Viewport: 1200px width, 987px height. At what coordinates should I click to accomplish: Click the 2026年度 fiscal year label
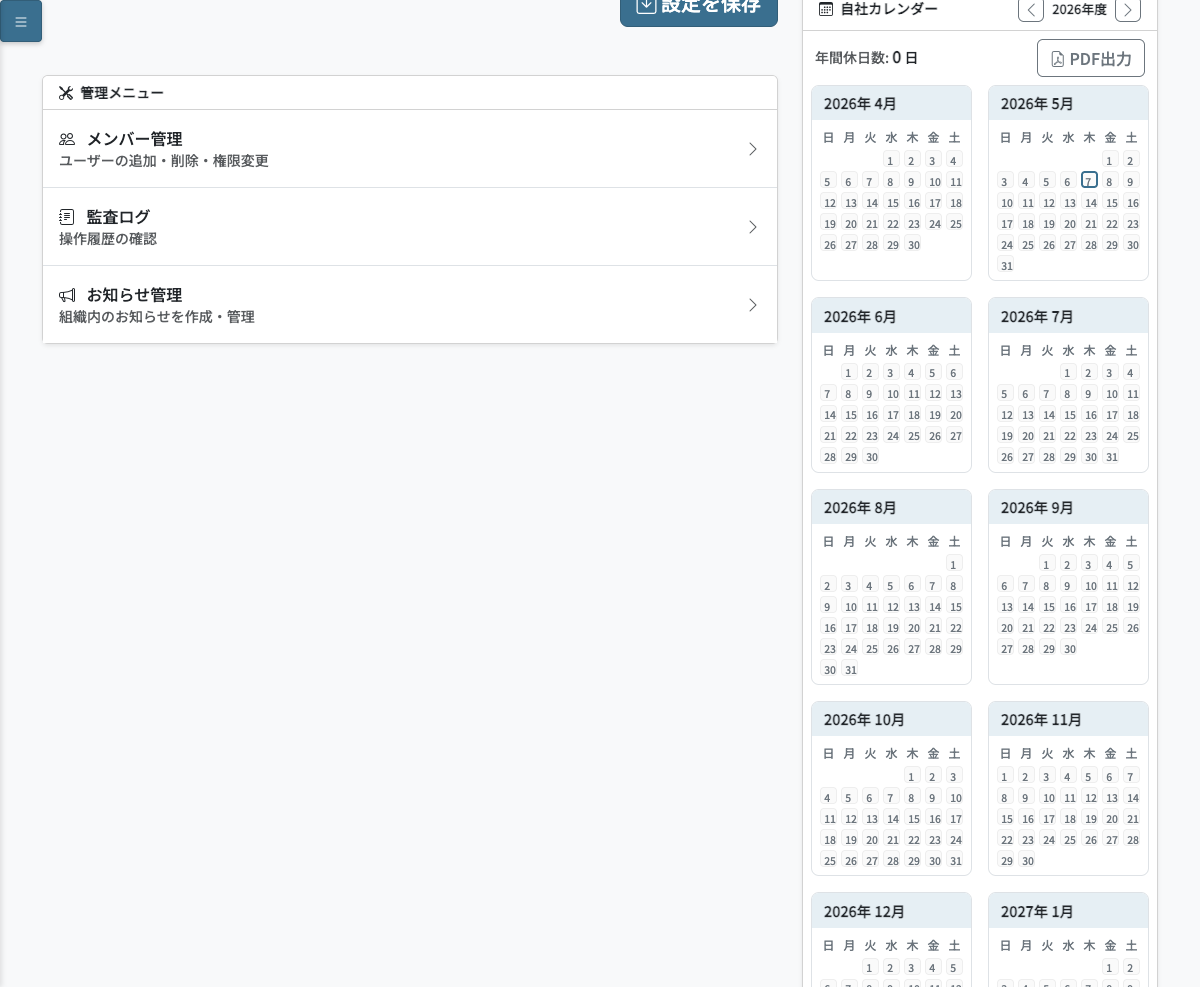[1080, 9]
